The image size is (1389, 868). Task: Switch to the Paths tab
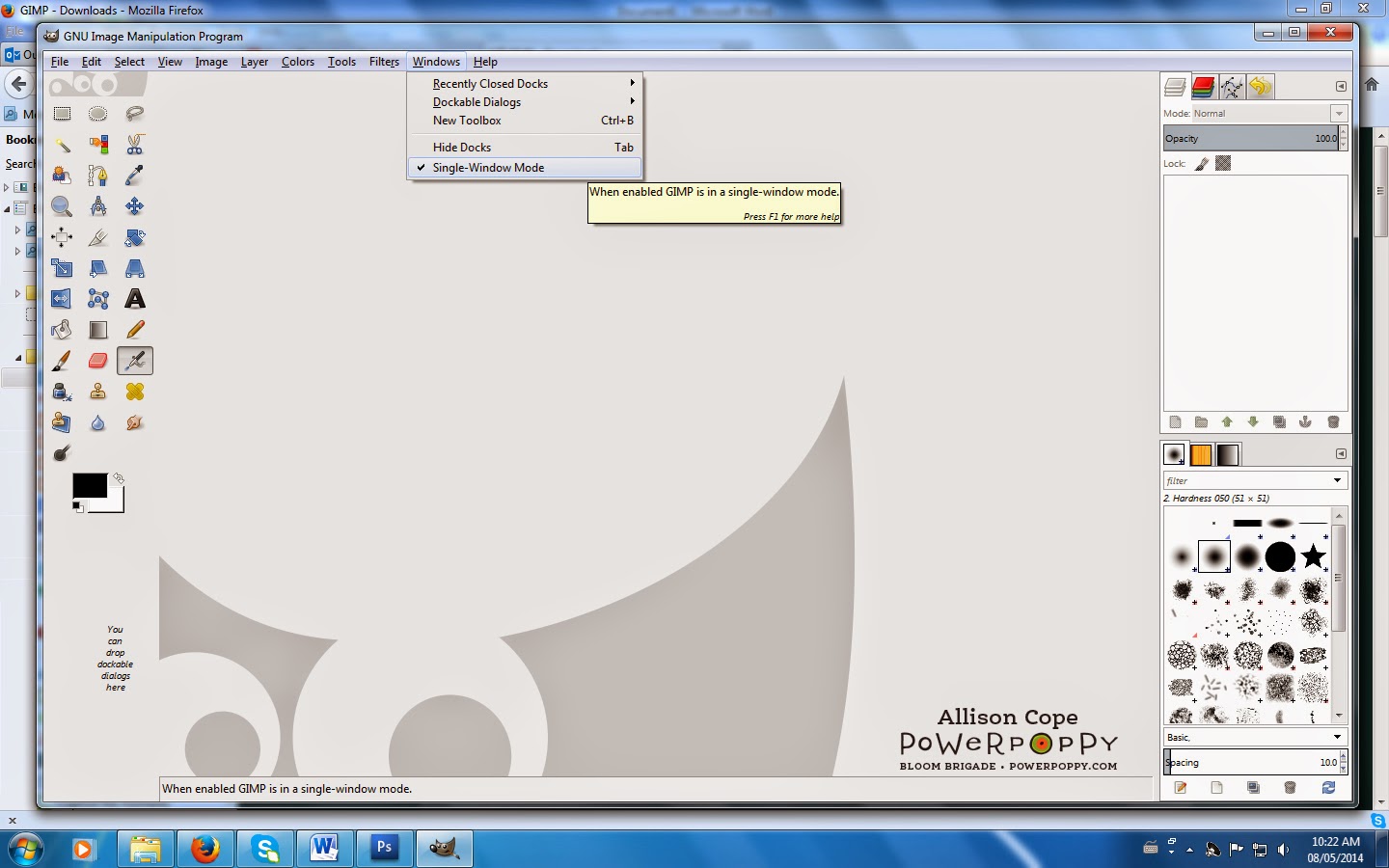tap(1232, 87)
